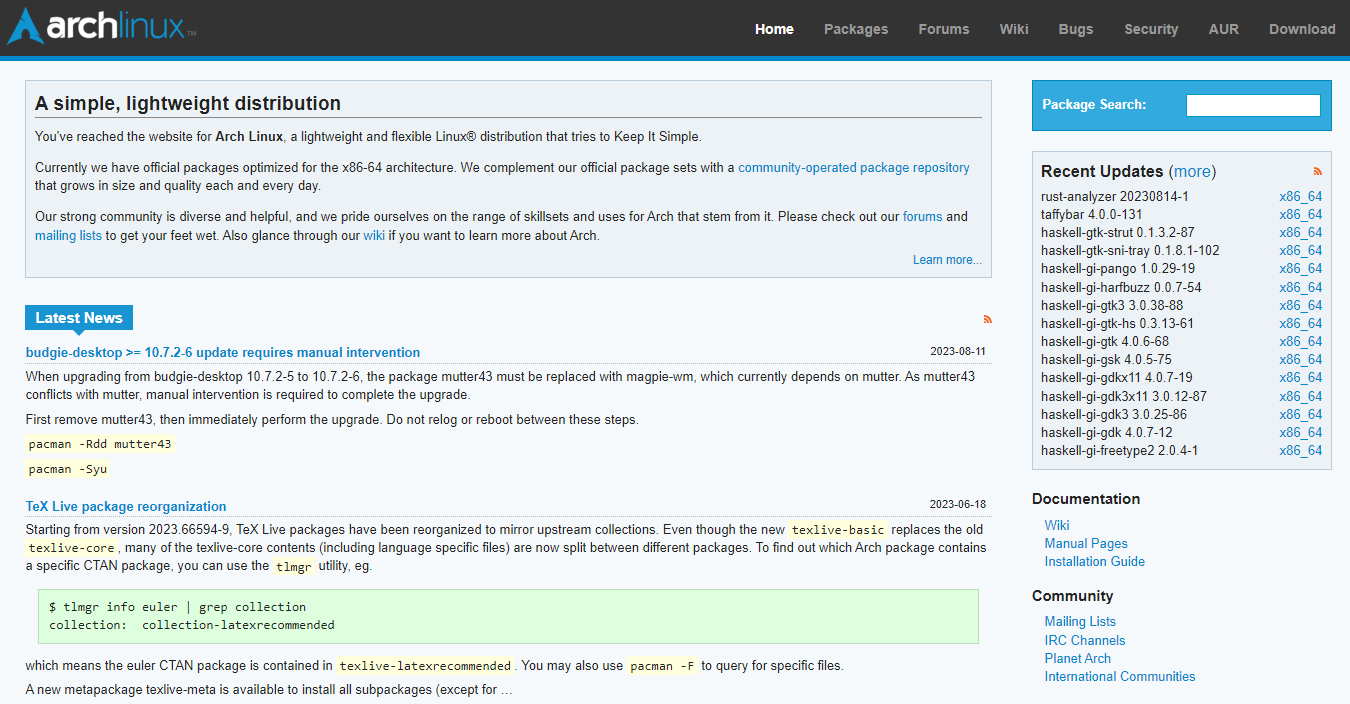The width and height of the screenshot is (1350, 704).
Task: Open the Mailing Lists link under Community
Action: pos(1080,622)
